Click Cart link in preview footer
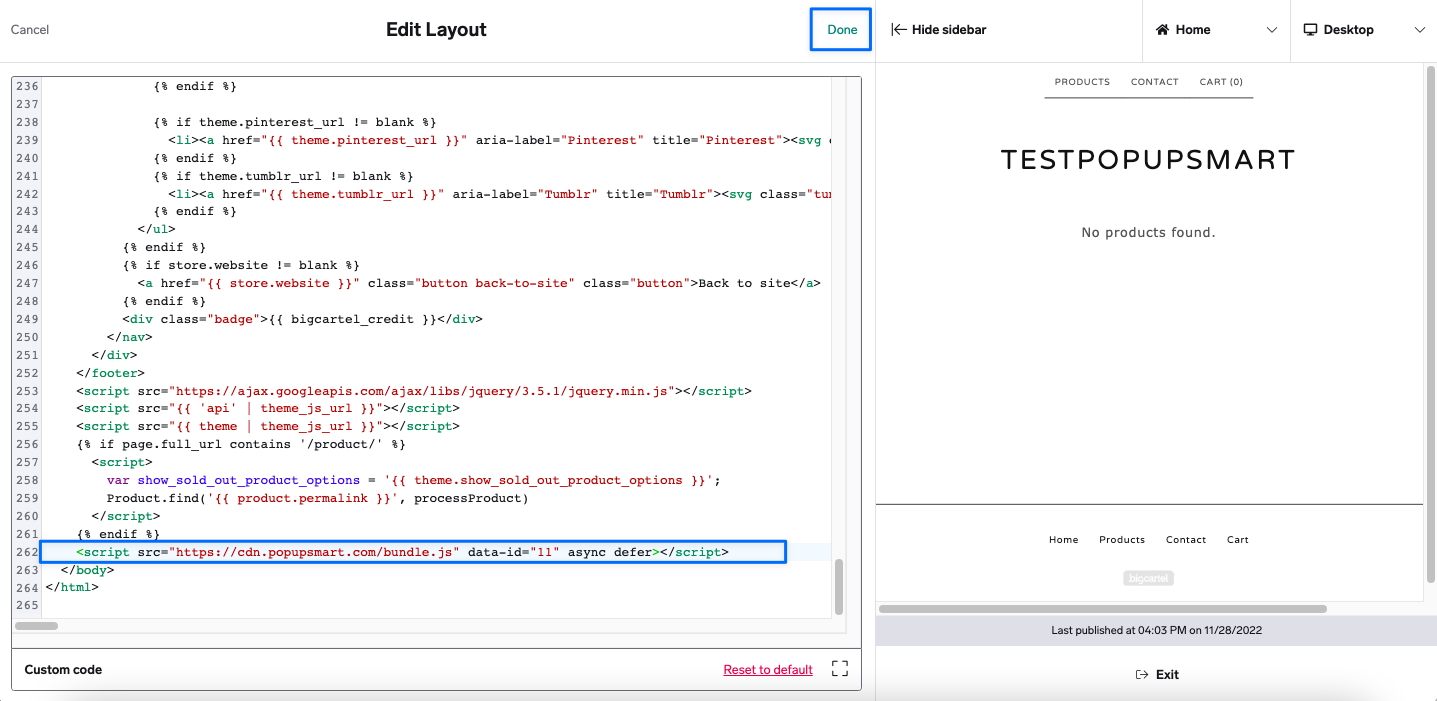This screenshot has width=1437, height=701. (1238, 540)
